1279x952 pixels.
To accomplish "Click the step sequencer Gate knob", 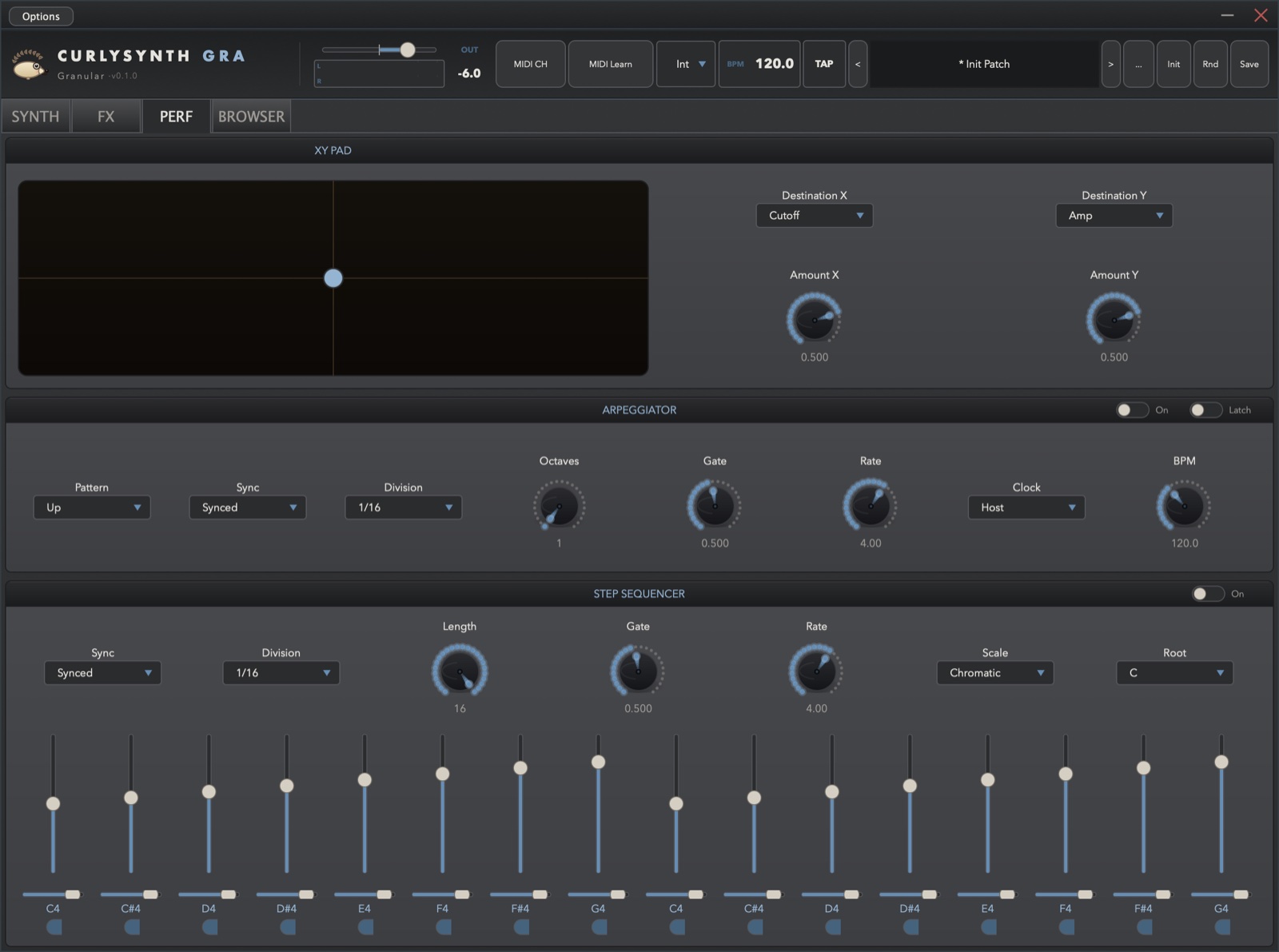I will click(x=638, y=671).
